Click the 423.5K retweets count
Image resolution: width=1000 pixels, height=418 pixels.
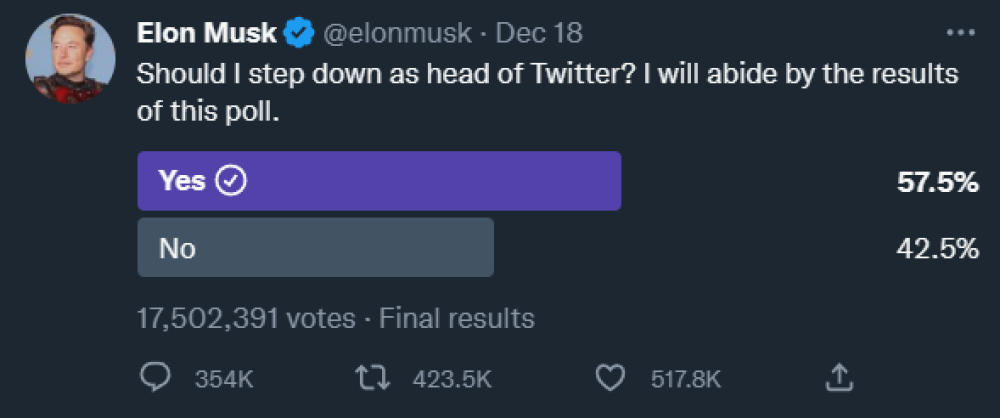[452, 380]
